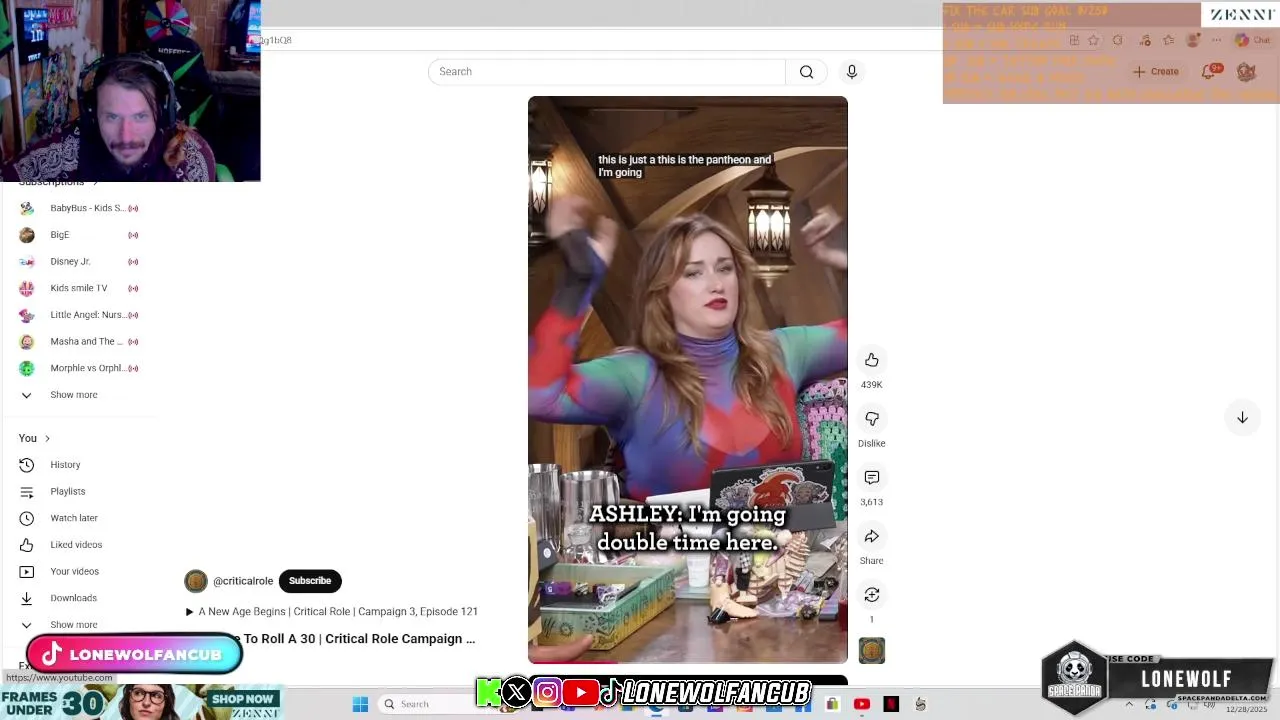
Task: Open linked video A New Age Begins
Action: 332,611
